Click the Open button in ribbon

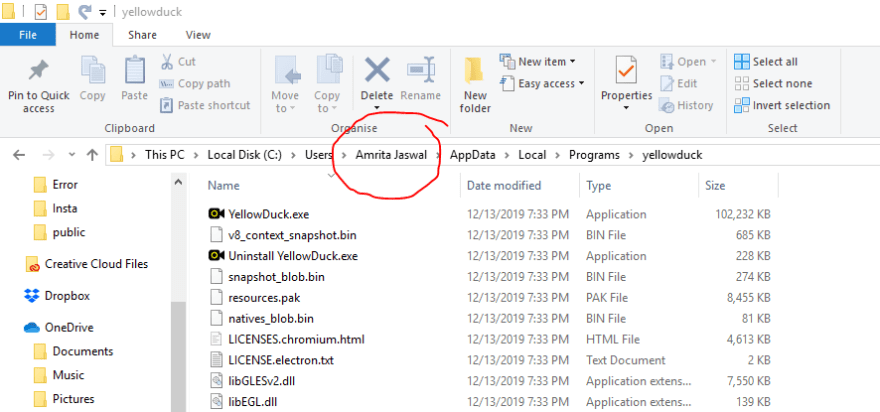pyautogui.click(x=688, y=61)
